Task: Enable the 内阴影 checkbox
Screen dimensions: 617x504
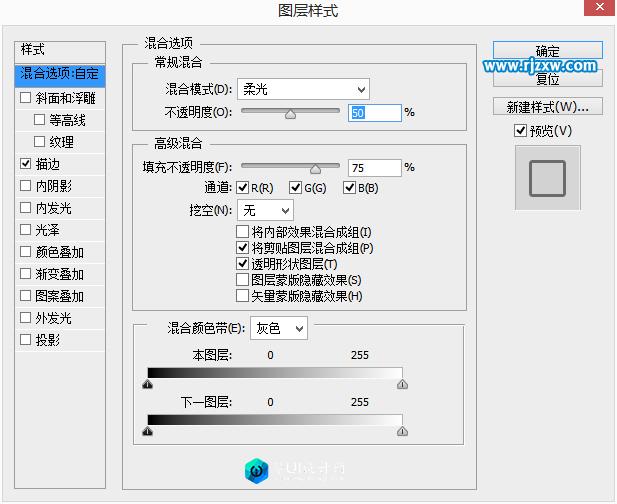Action: pyautogui.click(x=26, y=186)
